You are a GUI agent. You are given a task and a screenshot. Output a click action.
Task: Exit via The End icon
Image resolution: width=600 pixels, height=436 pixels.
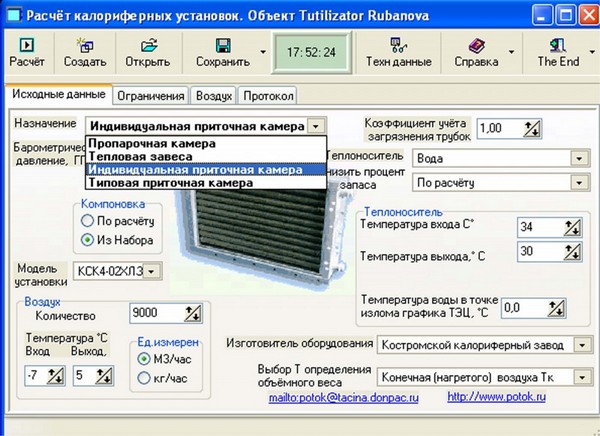pyautogui.click(x=558, y=45)
